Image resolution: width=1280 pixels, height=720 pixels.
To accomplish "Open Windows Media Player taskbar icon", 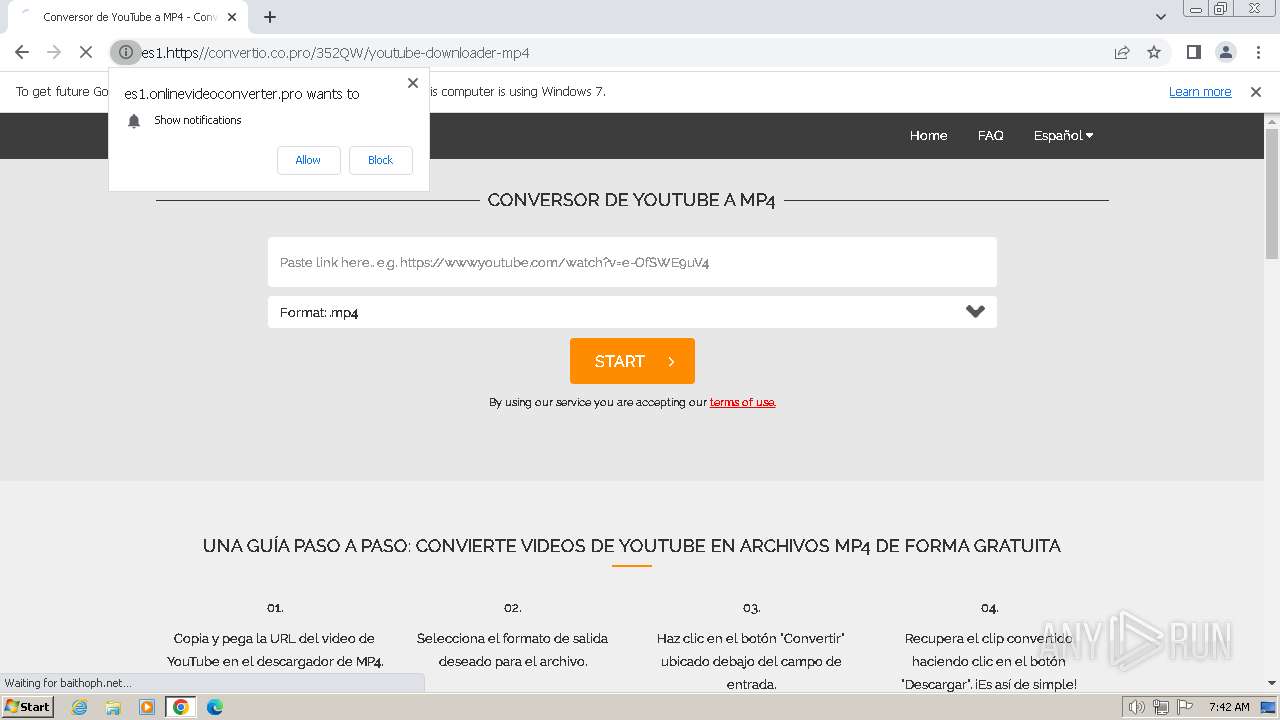I will click(x=147, y=707).
